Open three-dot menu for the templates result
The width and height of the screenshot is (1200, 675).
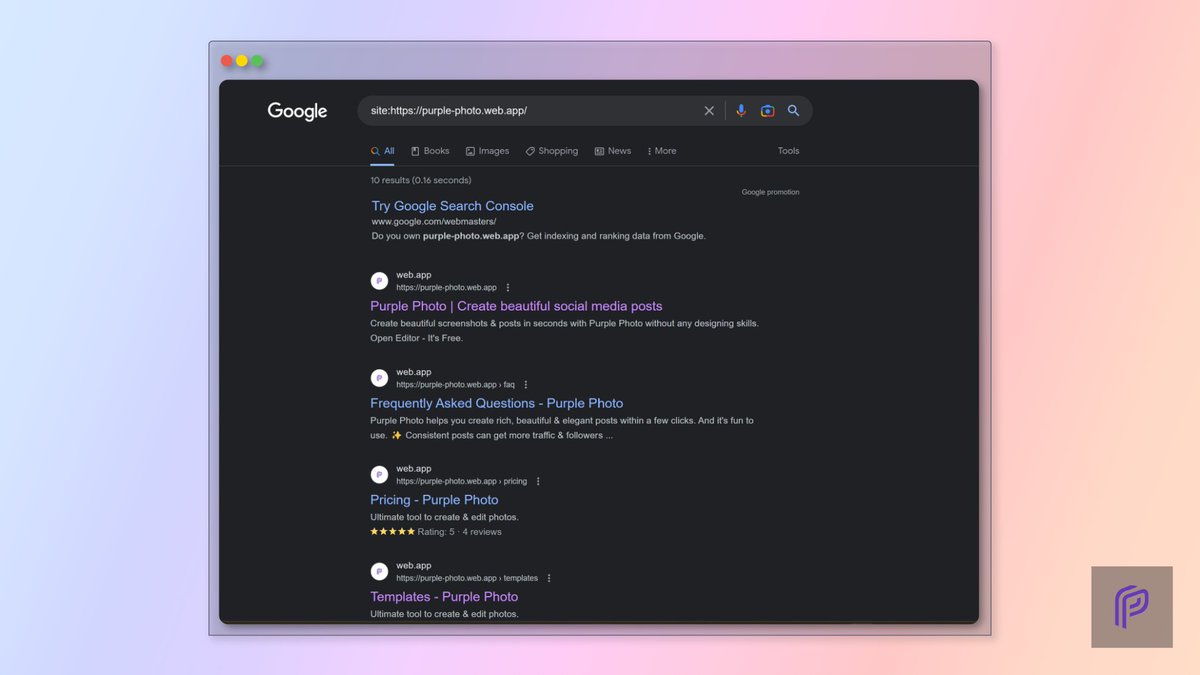549,578
